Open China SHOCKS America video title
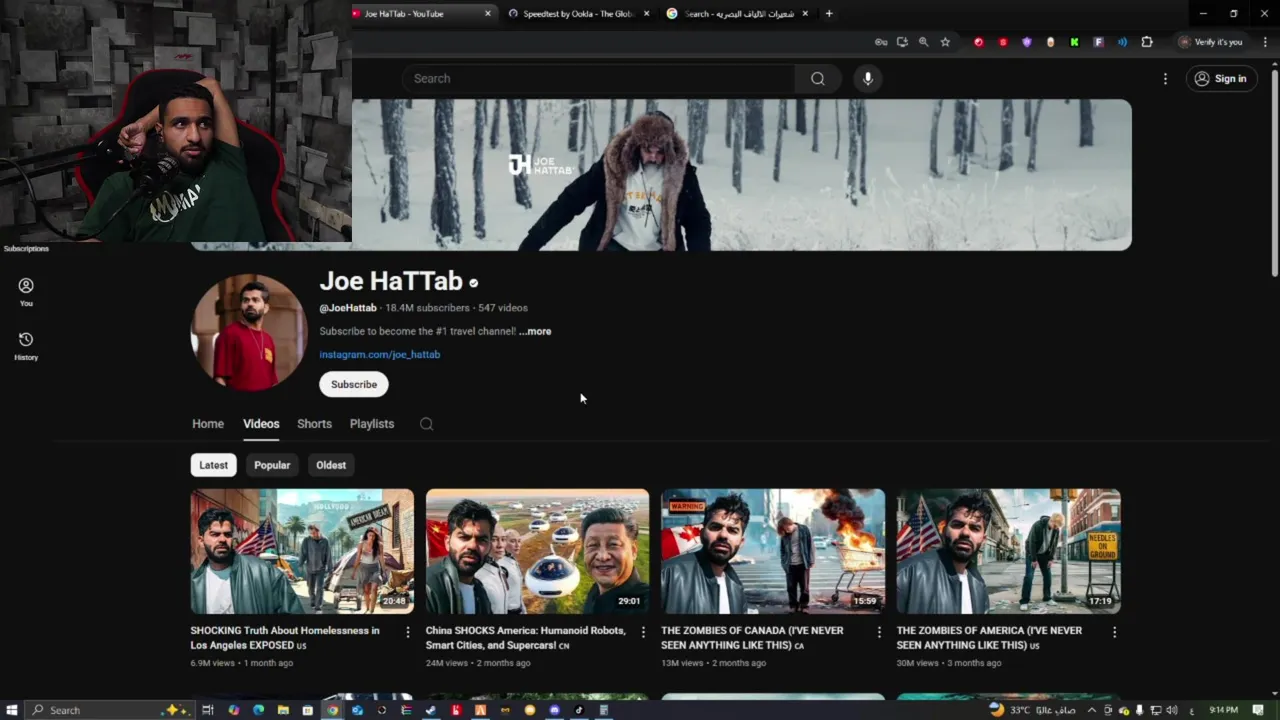This screenshot has height=720, width=1280. pos(526,638)
